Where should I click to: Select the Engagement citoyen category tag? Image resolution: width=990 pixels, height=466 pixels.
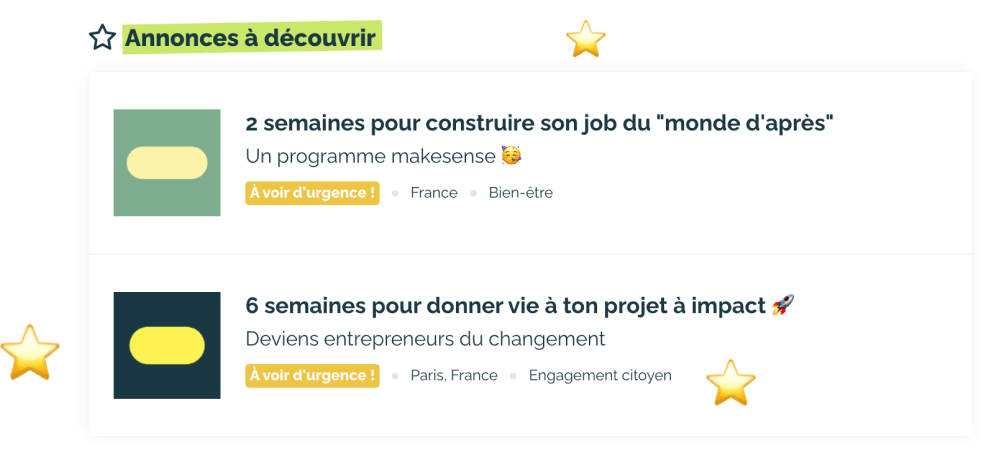[600, 375]
